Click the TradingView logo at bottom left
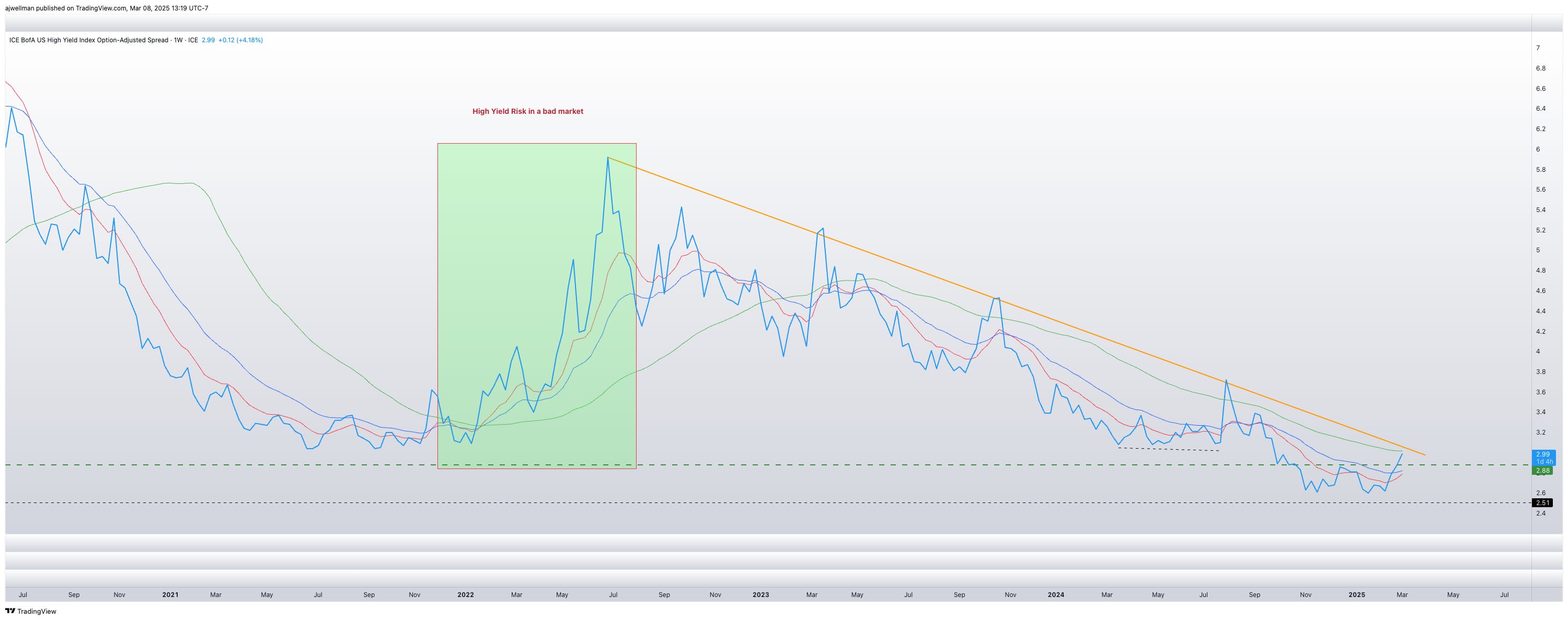The image size is (1568, 620). click(30, 611)
